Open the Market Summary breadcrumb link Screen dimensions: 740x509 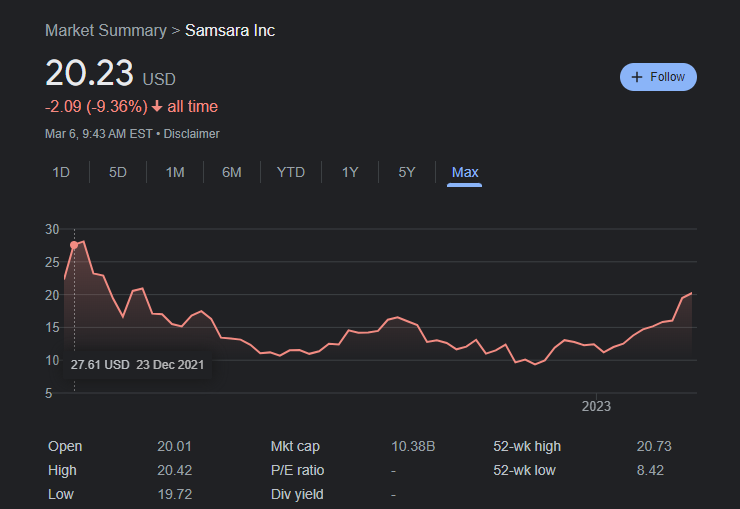[x=106, y=31]
